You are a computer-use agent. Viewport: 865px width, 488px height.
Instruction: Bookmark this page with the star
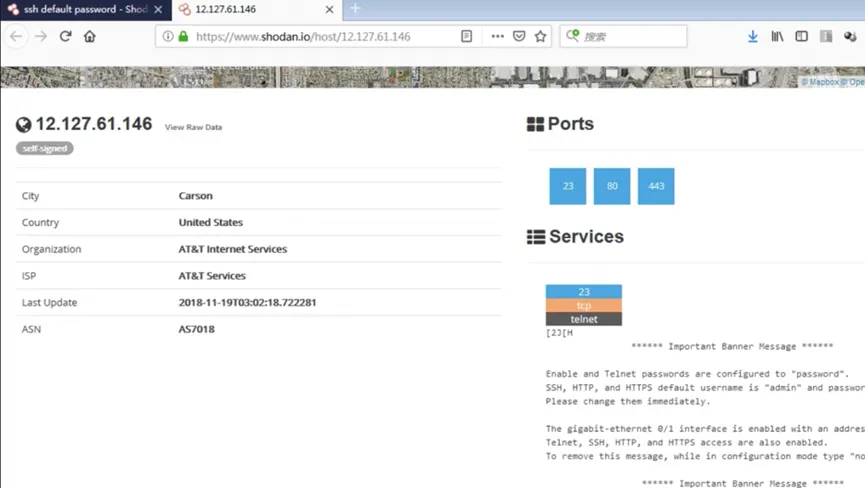[x=541, y=36]
